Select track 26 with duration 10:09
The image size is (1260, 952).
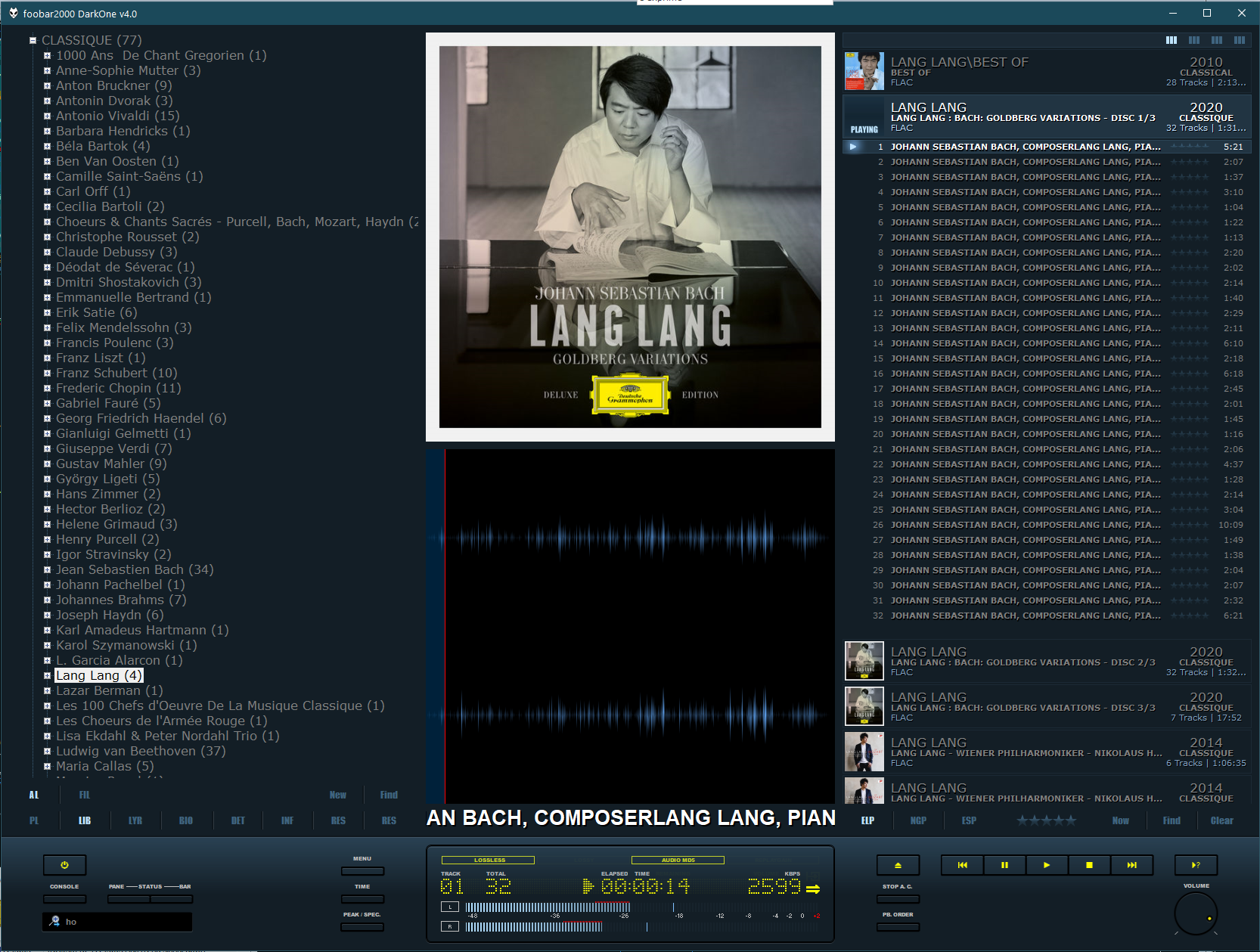(1046, 525)
